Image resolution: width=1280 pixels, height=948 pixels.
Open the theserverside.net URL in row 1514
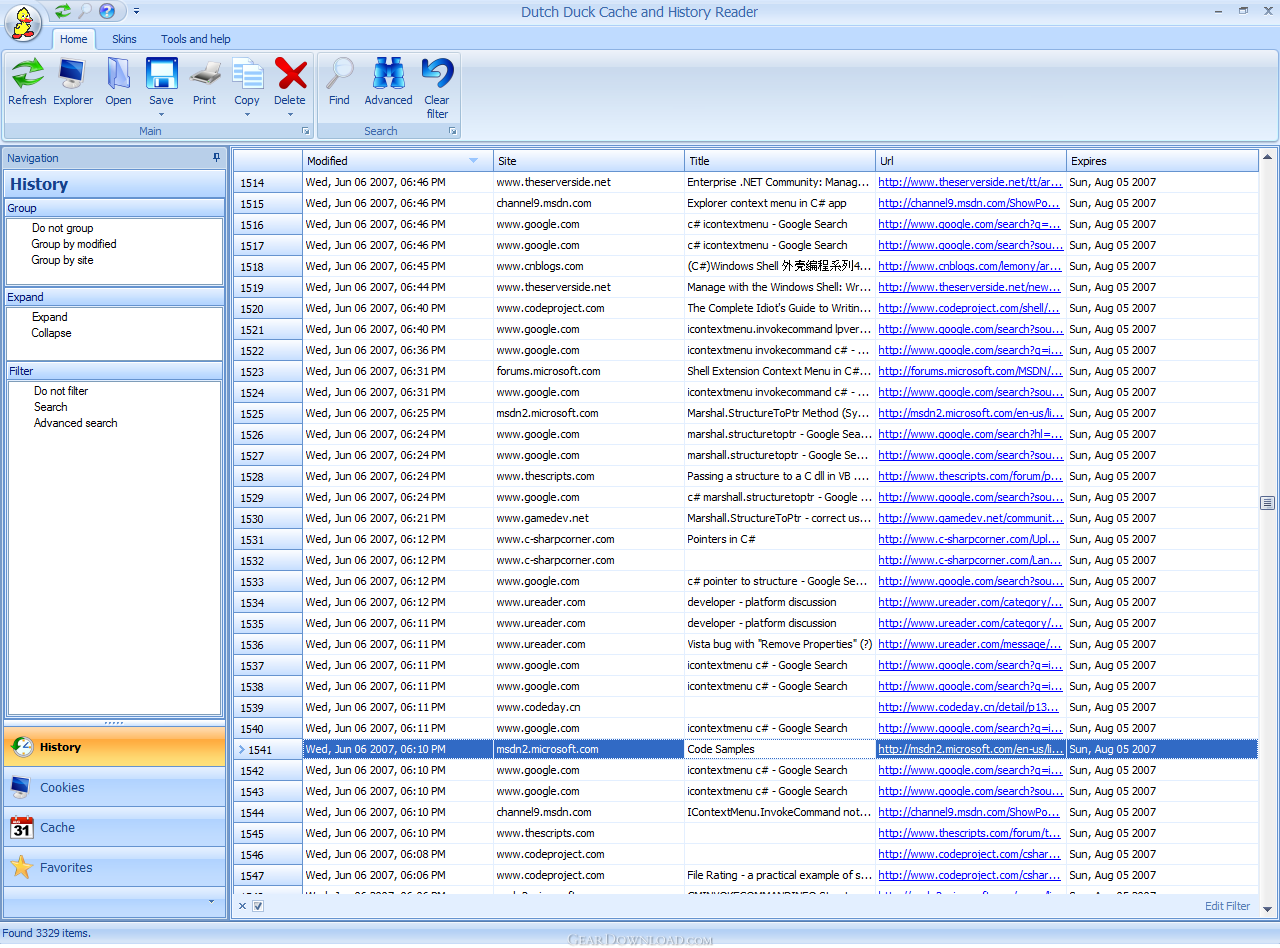(x=970, y=182)
